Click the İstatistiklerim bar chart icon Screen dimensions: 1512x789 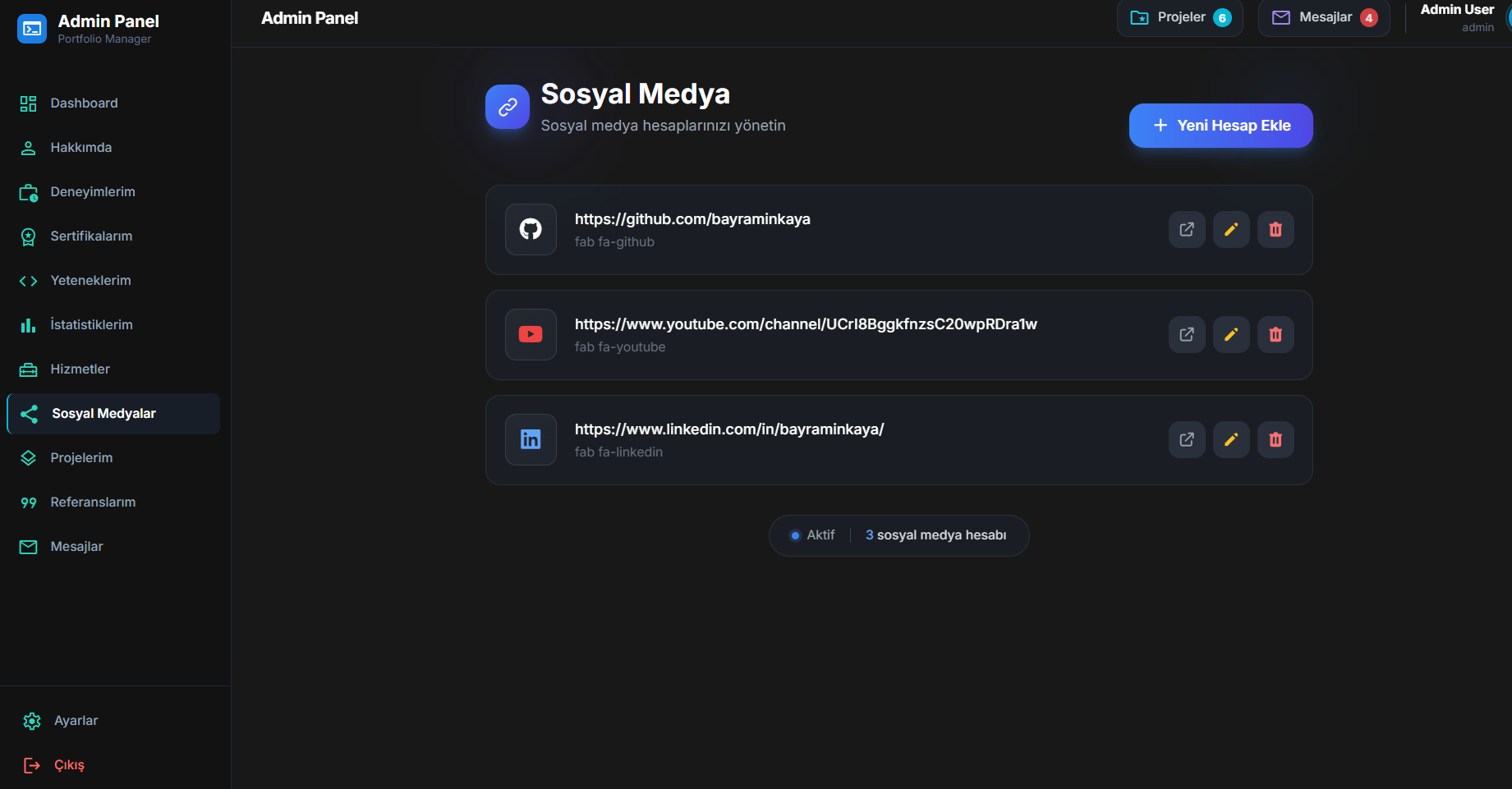[29, 325]
